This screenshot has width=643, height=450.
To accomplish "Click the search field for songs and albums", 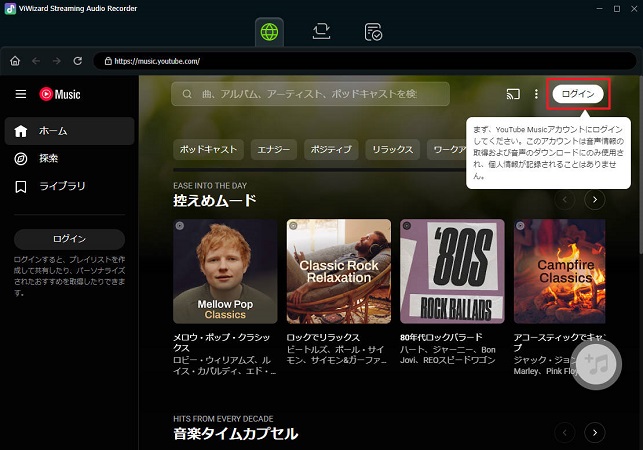I will click(x=310, y=94).
